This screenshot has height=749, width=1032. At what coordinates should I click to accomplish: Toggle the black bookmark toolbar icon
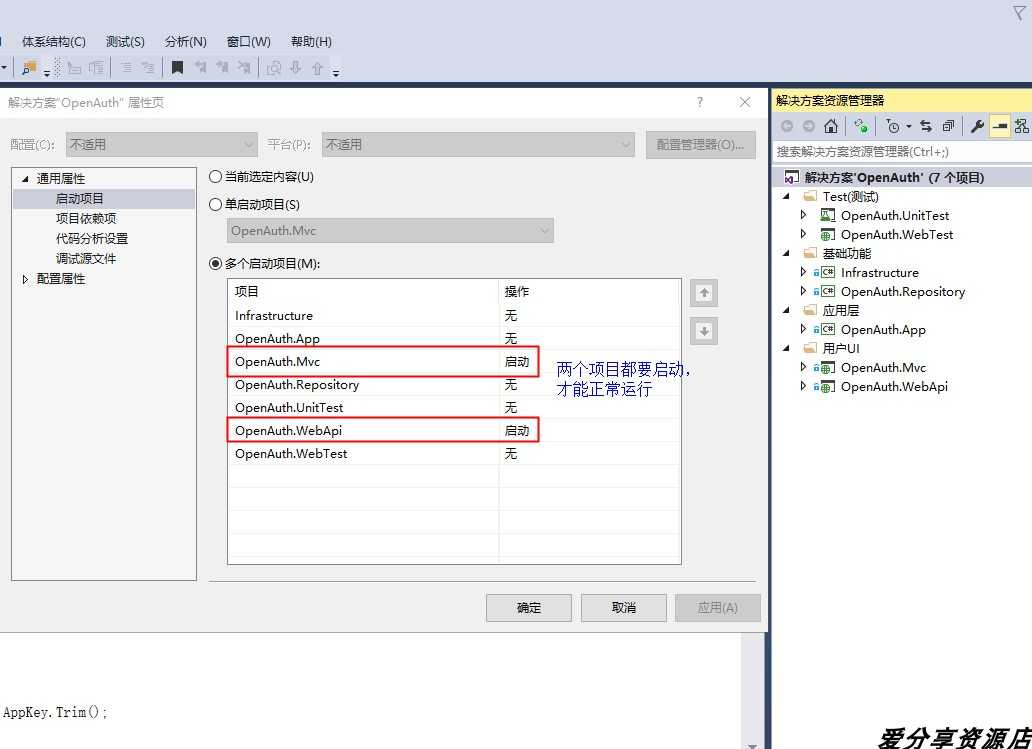177,67
